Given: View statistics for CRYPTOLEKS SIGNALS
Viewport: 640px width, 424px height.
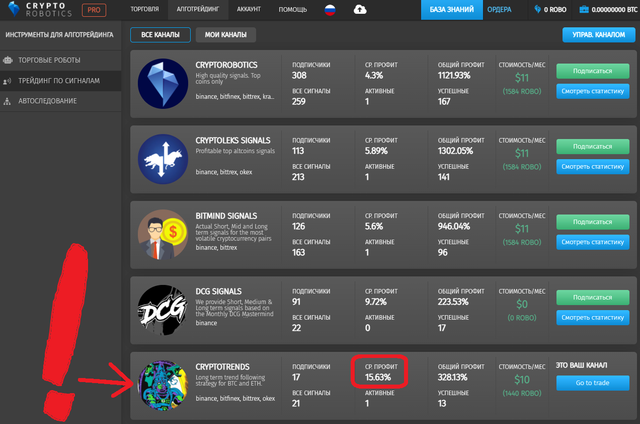Looking at the screenshot, I should point(593,167).
